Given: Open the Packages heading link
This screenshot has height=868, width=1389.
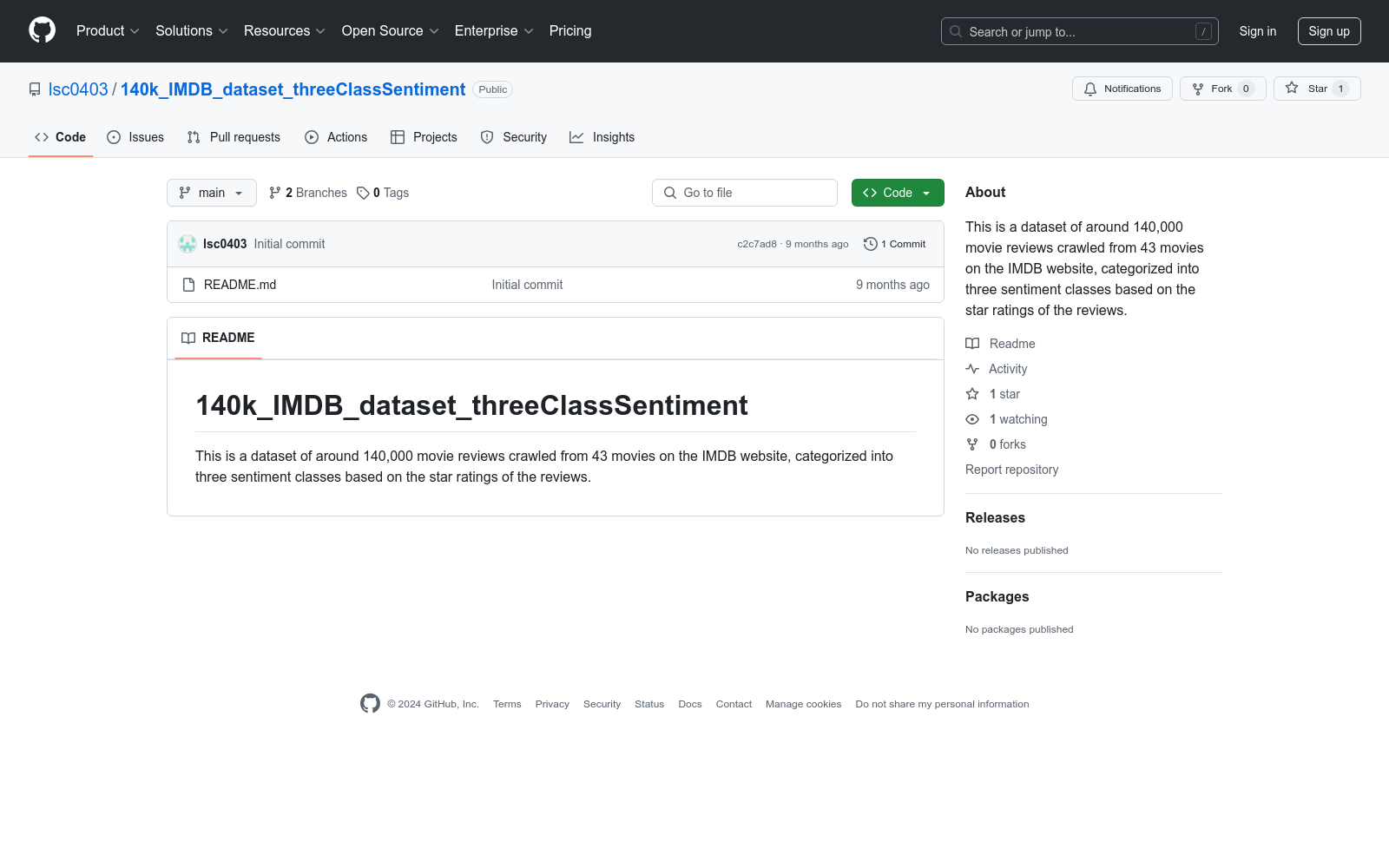Looking at the screenshot, I should 997,596.
